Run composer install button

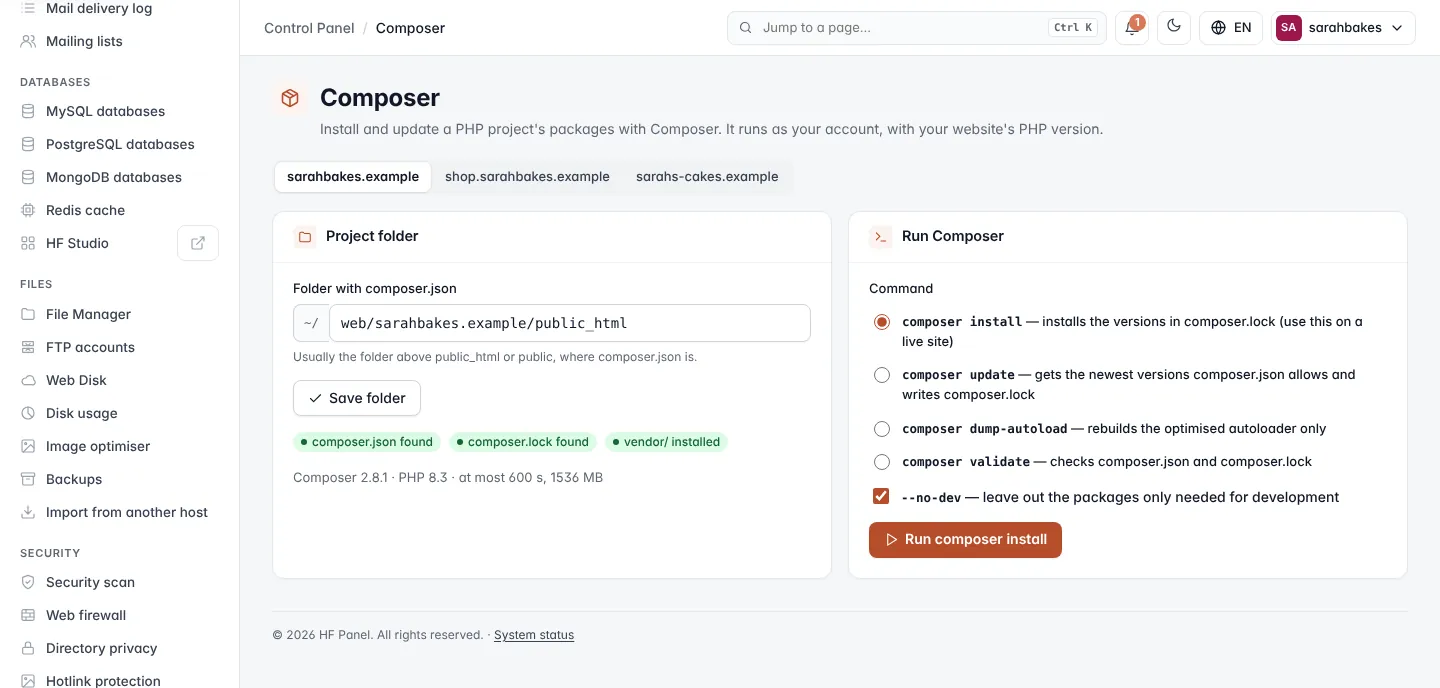pyautogui.click(x=965, y=540)
